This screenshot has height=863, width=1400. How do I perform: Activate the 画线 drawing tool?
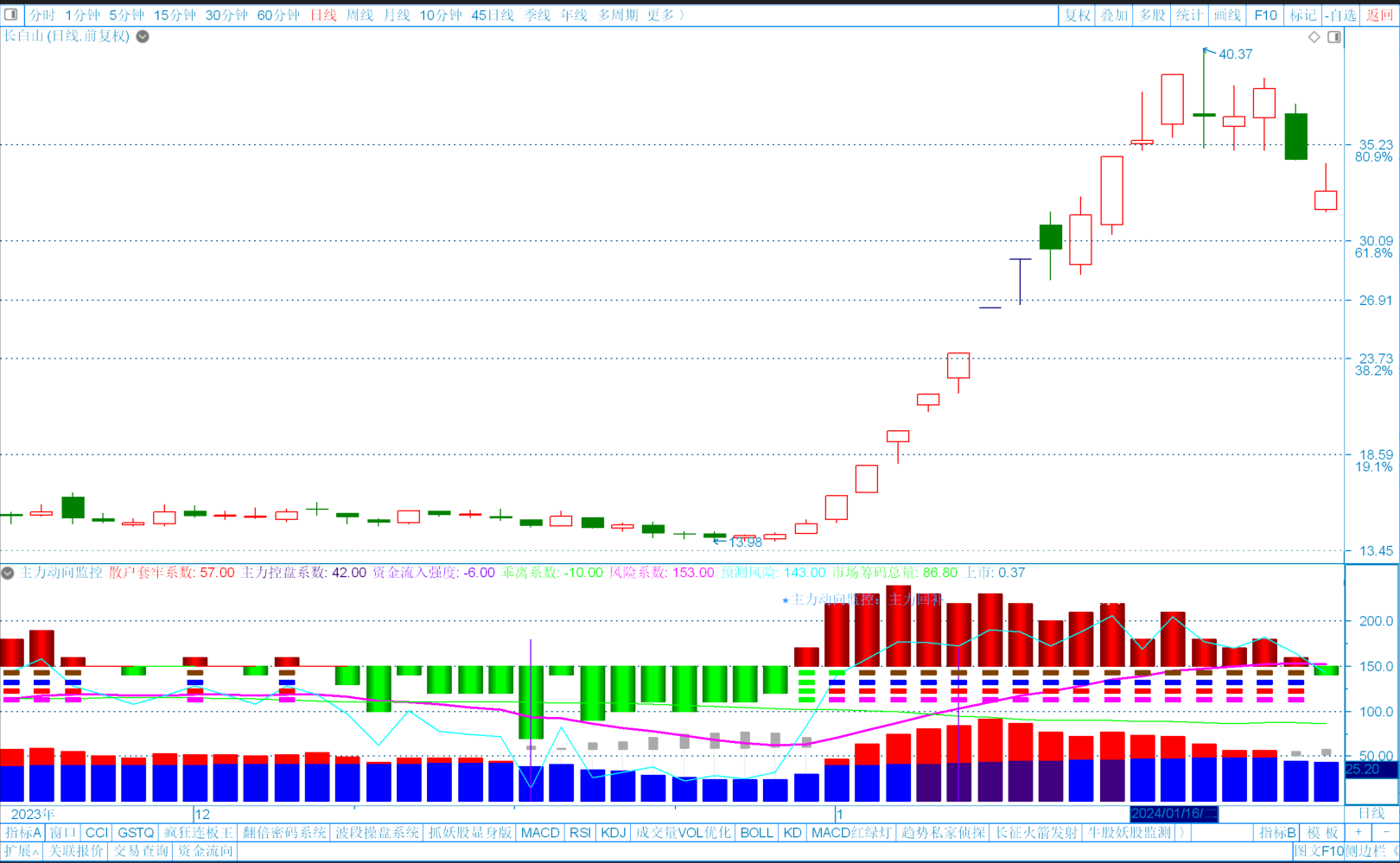[x=1227, y=15]
